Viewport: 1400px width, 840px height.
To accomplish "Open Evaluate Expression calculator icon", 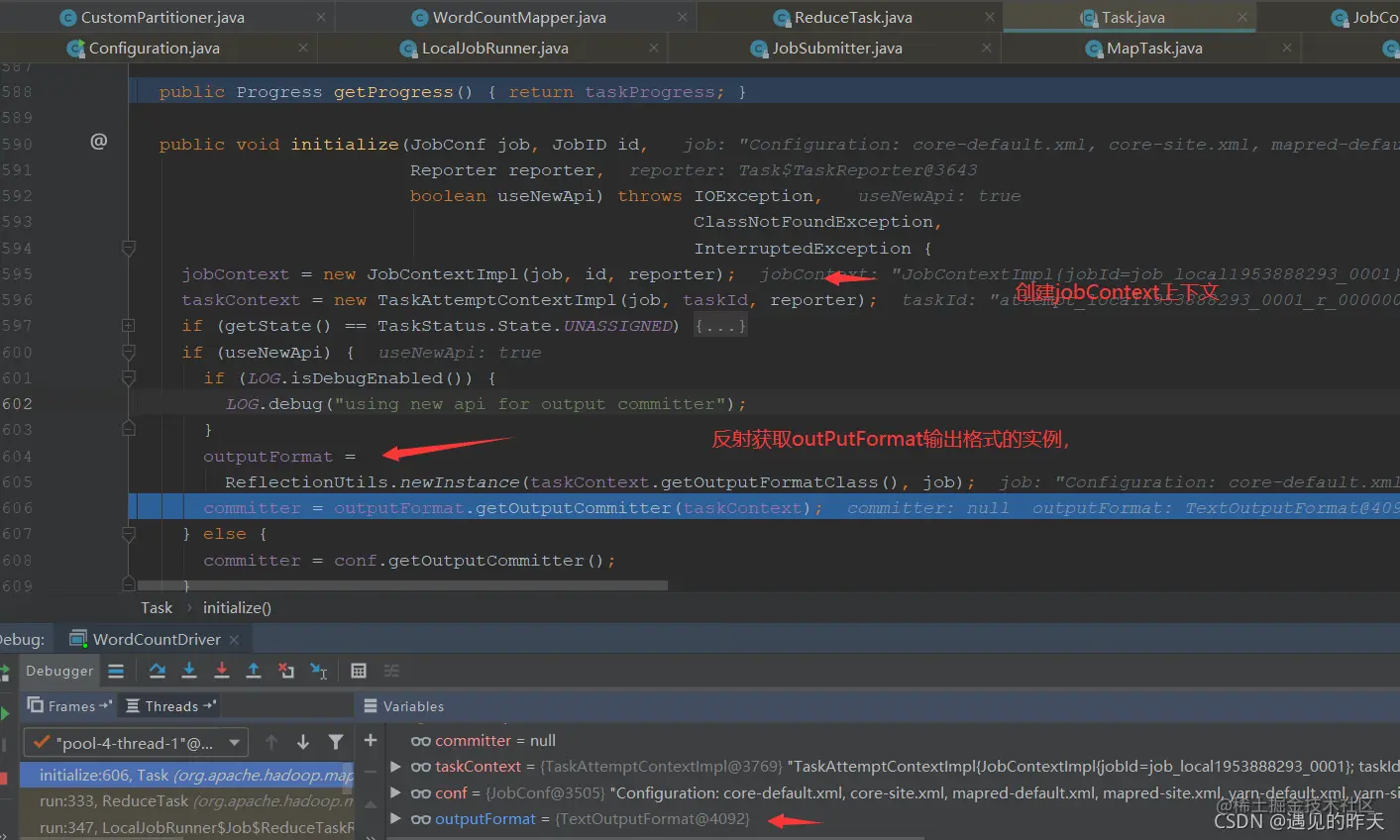I will [x=359, y=671].
